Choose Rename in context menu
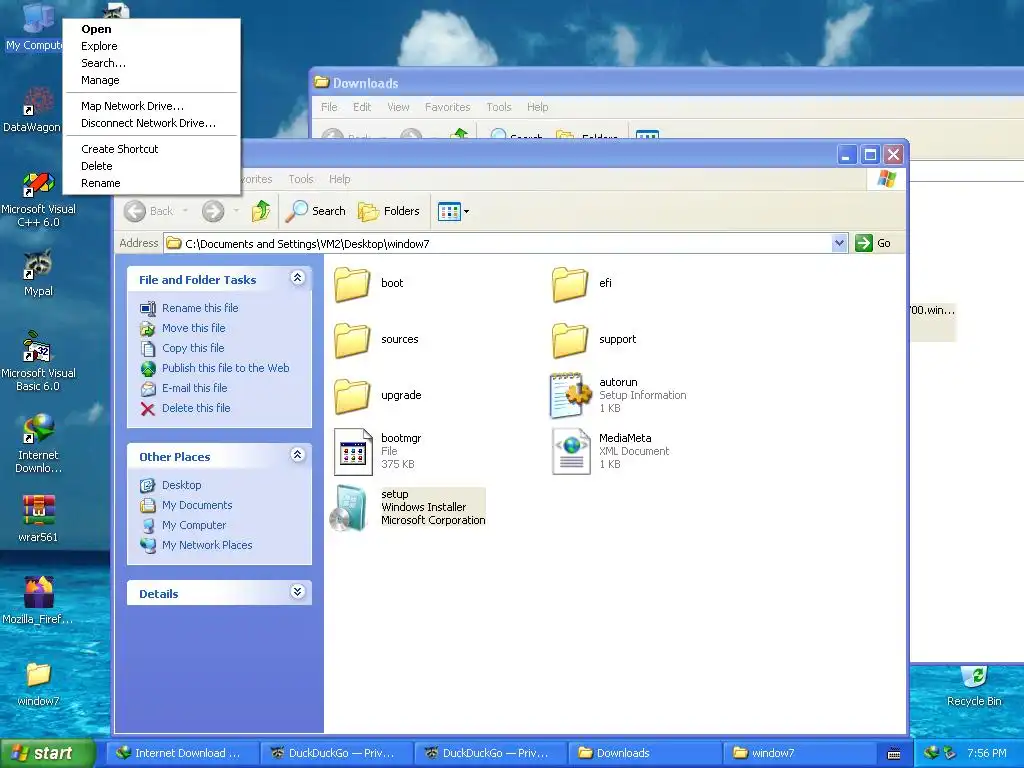 coord(152,183)
